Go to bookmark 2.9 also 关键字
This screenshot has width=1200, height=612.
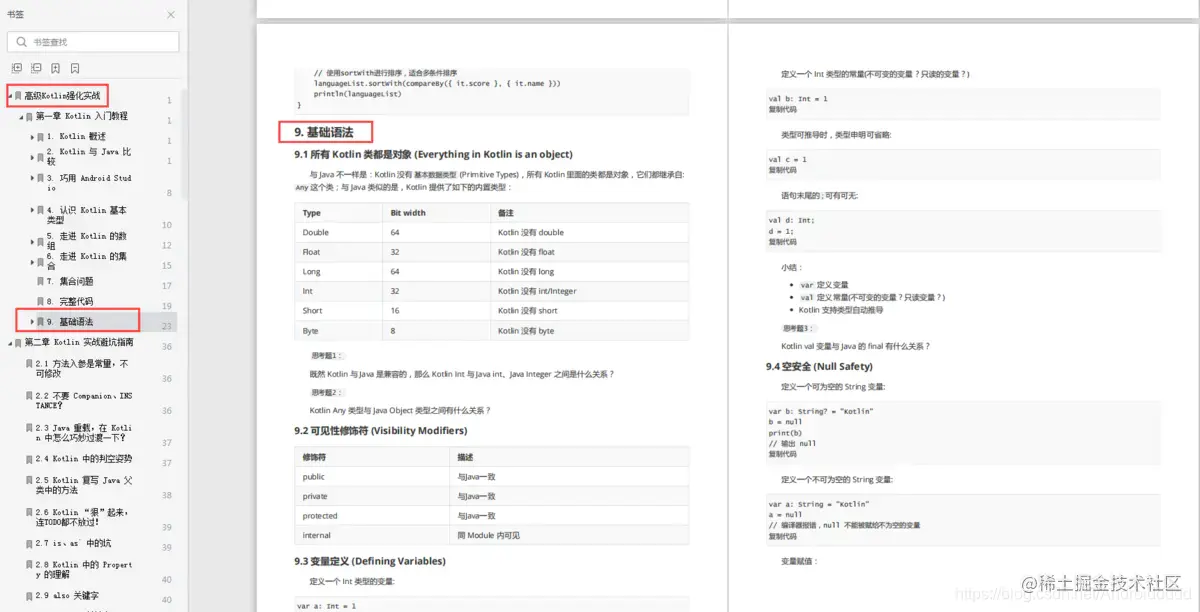tap(67, 596)
